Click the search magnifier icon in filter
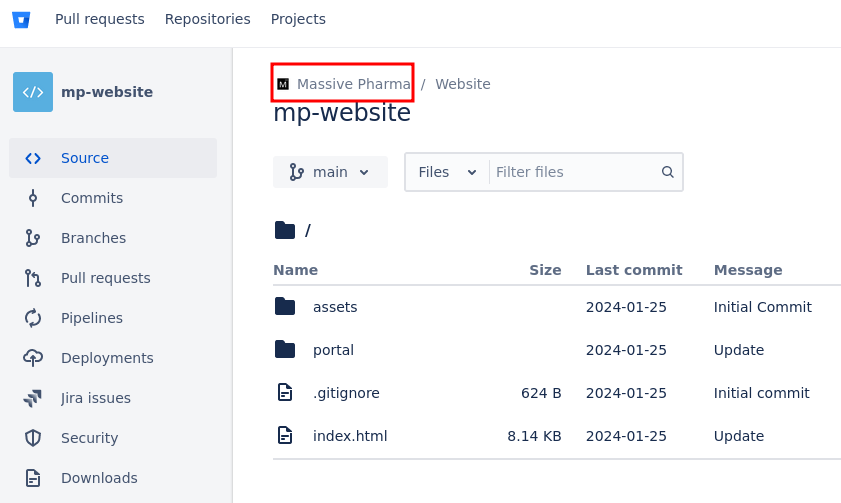 click(668, 172)
